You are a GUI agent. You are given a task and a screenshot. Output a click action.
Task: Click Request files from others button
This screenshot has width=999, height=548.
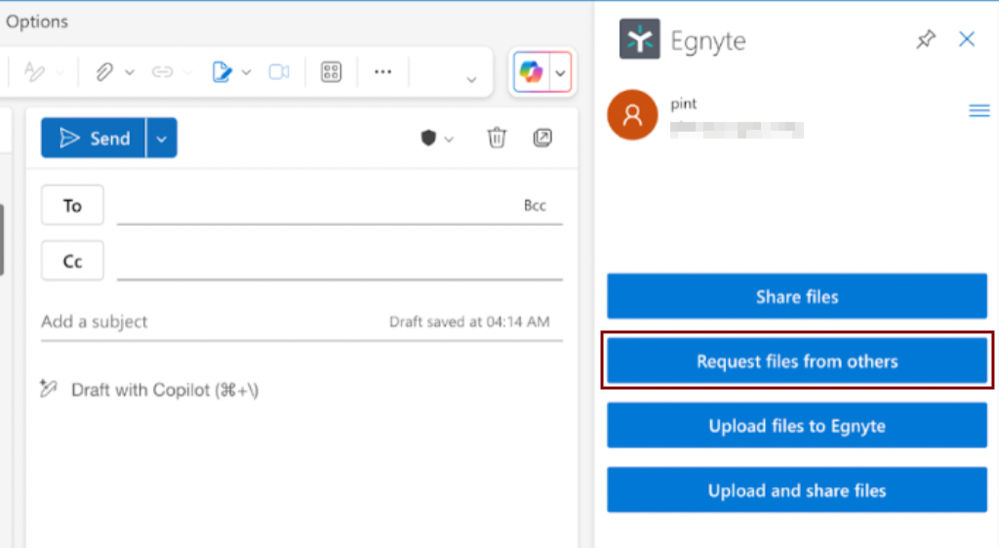pyautogui.click(x=797, y=361)
